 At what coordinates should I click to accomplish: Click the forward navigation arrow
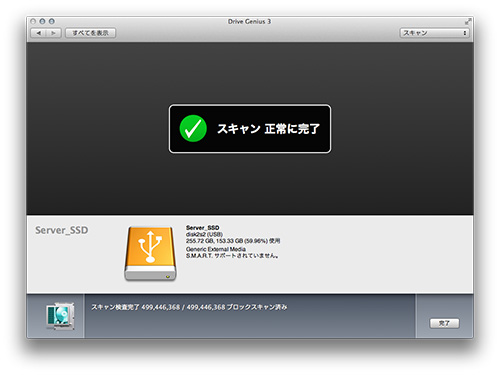tap(53, 33)
